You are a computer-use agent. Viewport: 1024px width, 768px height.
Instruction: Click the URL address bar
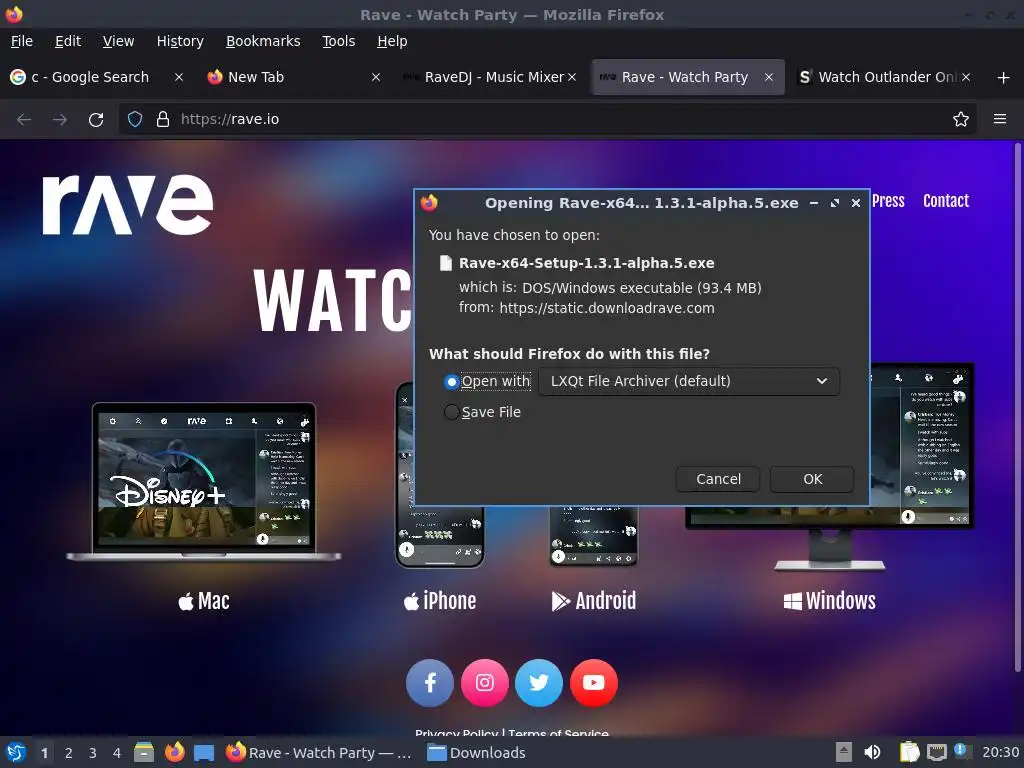pos(549,120)
